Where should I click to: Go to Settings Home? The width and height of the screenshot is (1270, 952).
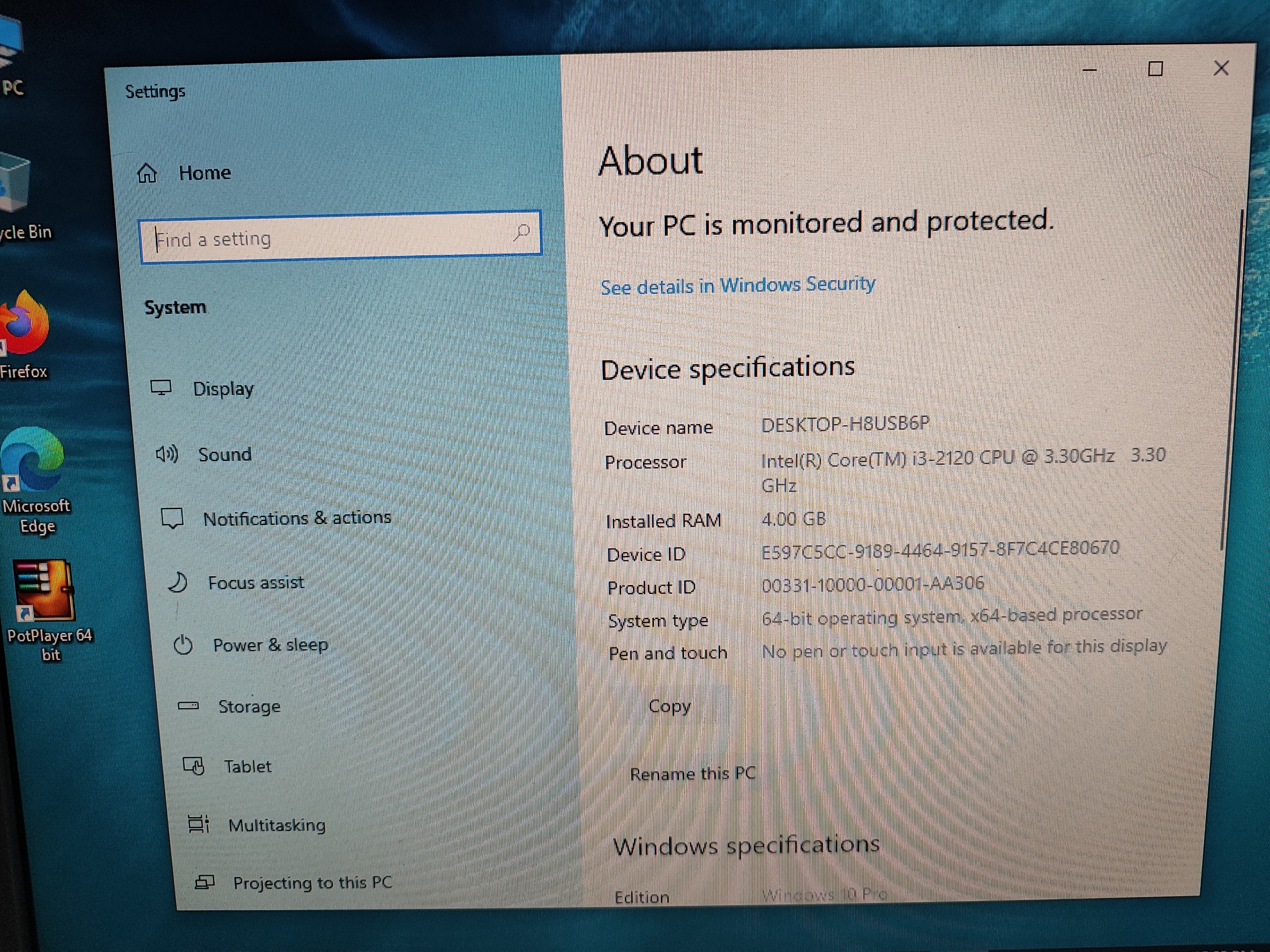click(184, 173)
